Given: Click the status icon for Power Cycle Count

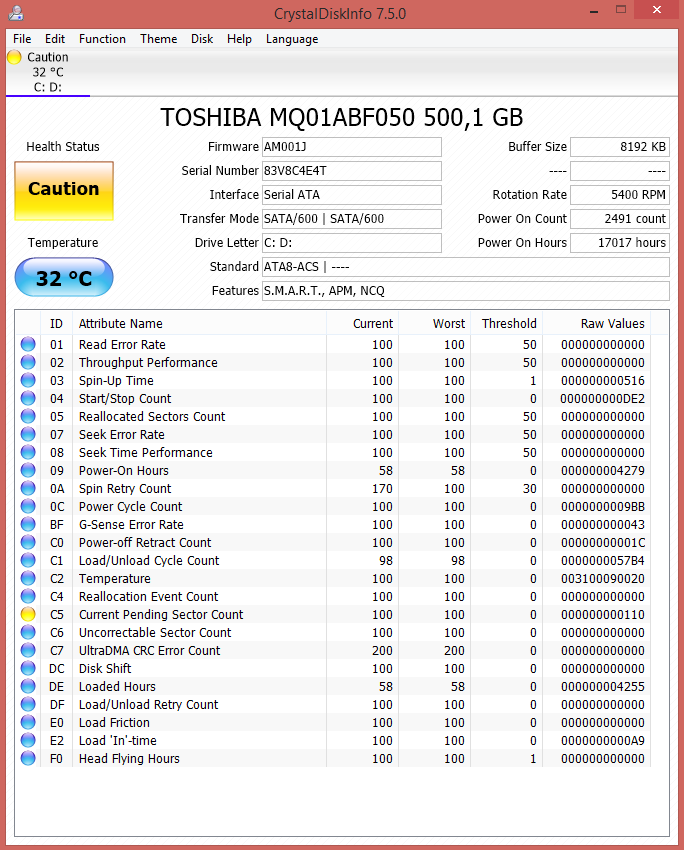Looking at the screenshot, I should [x=28, y=506].
